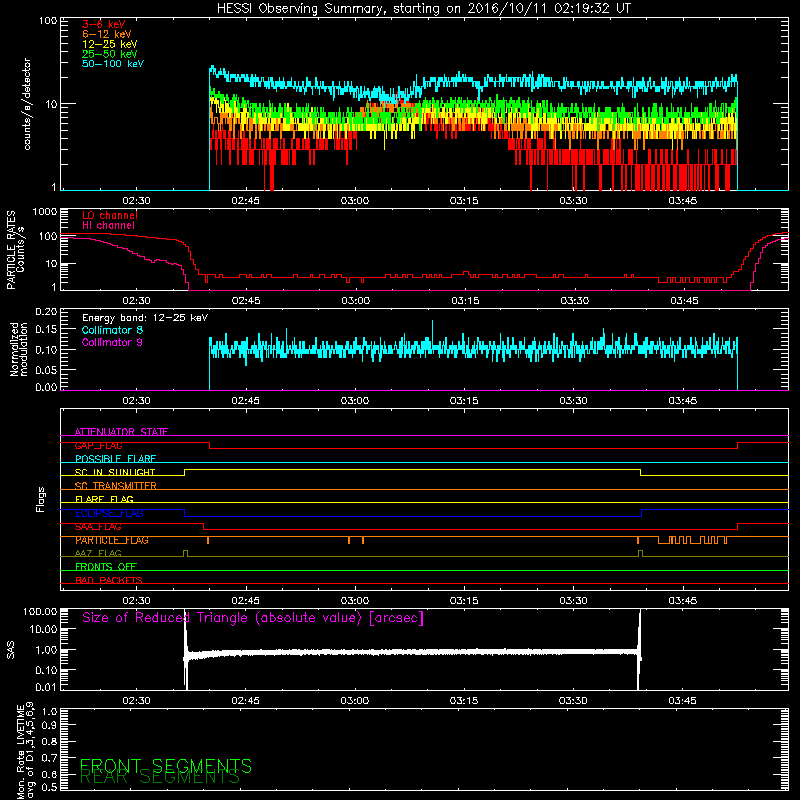Select the "HI channel" legend label

pos(109,226)
